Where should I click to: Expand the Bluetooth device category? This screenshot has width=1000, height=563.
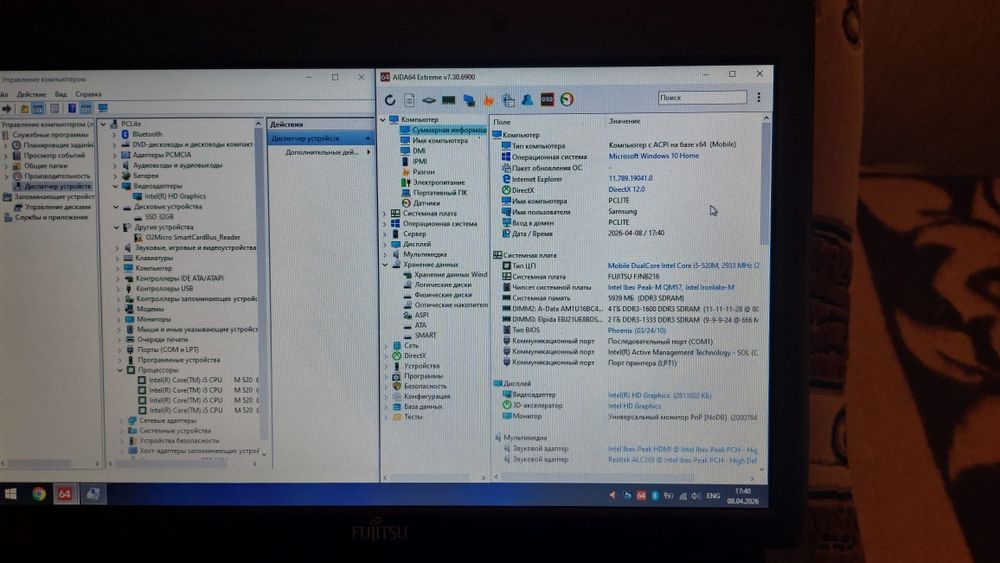coord(115,135)
